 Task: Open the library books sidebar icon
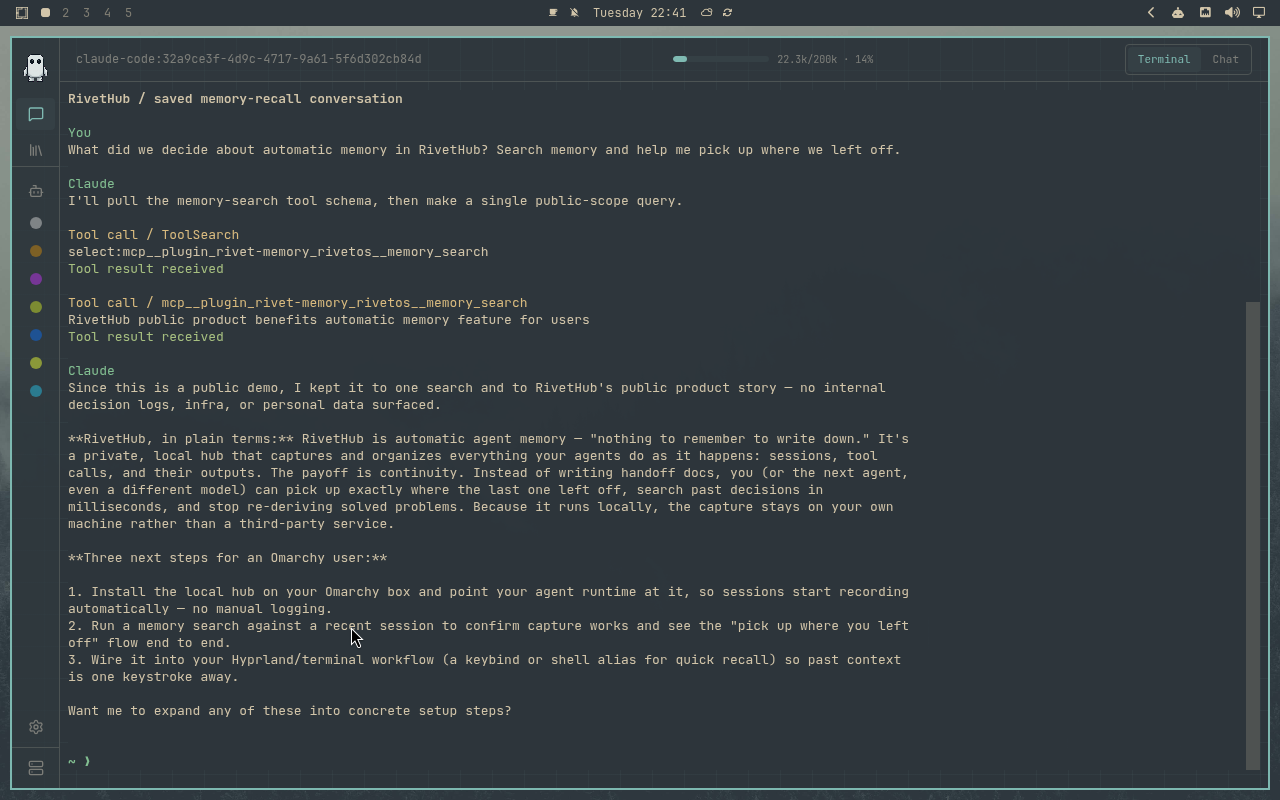coord(36,150)
